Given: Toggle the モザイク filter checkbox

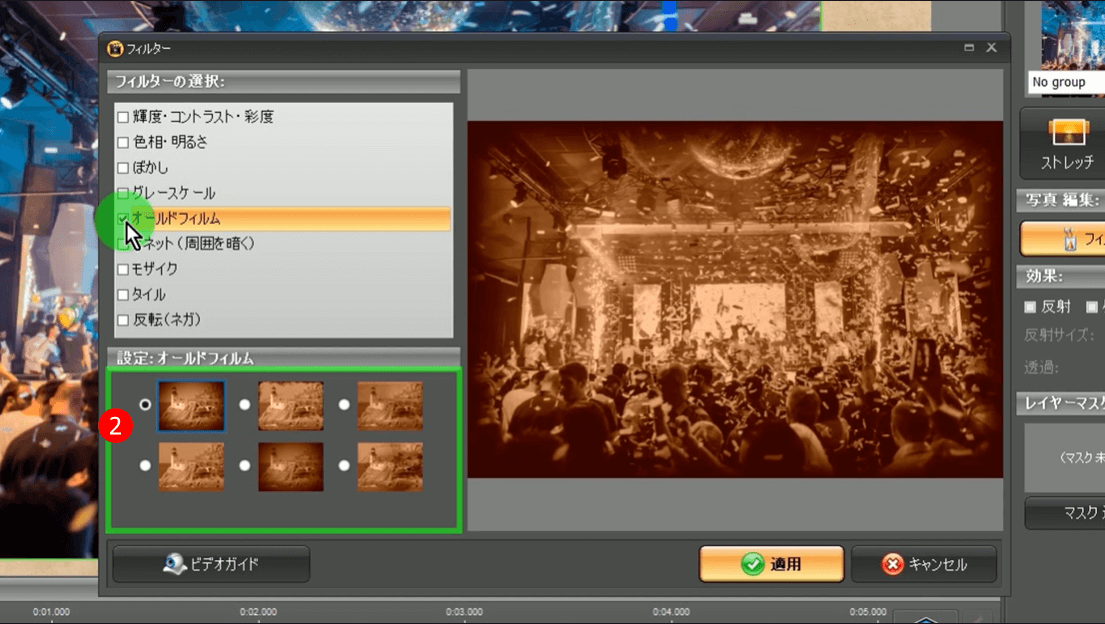Looking at the screenshot, I should 123,269.
